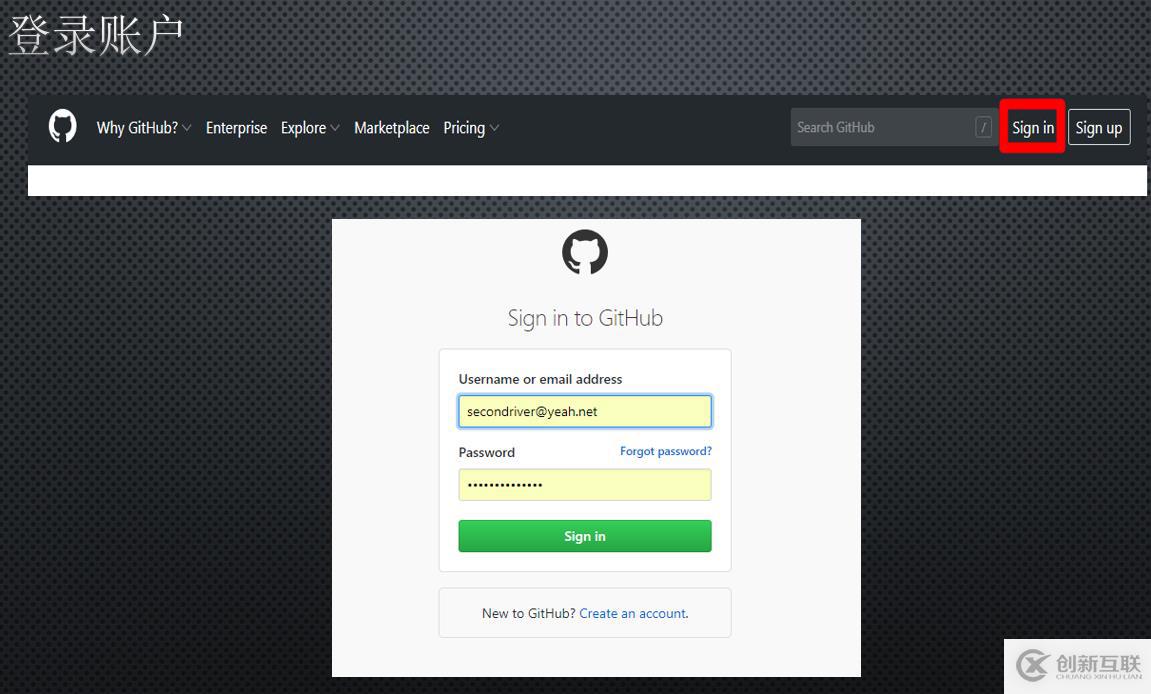The image size is (1151, 694).
Task: Click the green Sign in button
Action: [x=585, y=536]
